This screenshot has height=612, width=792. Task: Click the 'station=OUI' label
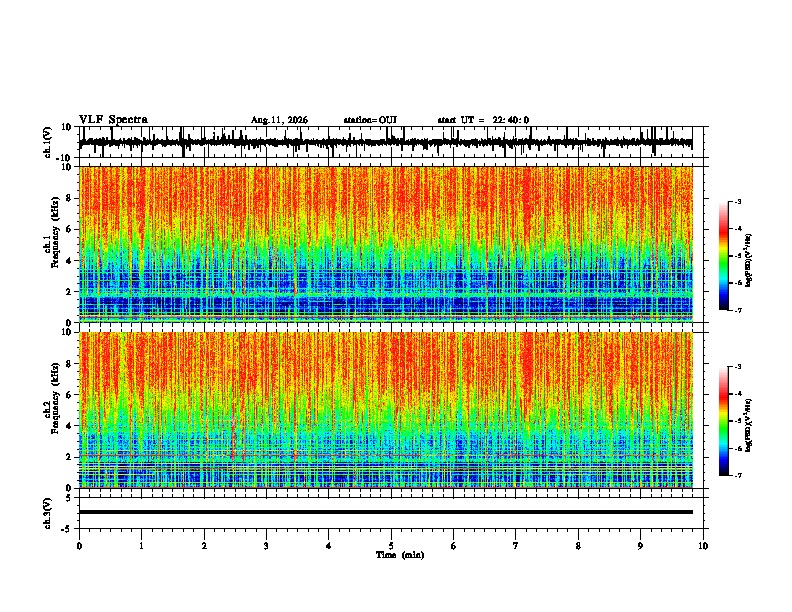point(370,120)
